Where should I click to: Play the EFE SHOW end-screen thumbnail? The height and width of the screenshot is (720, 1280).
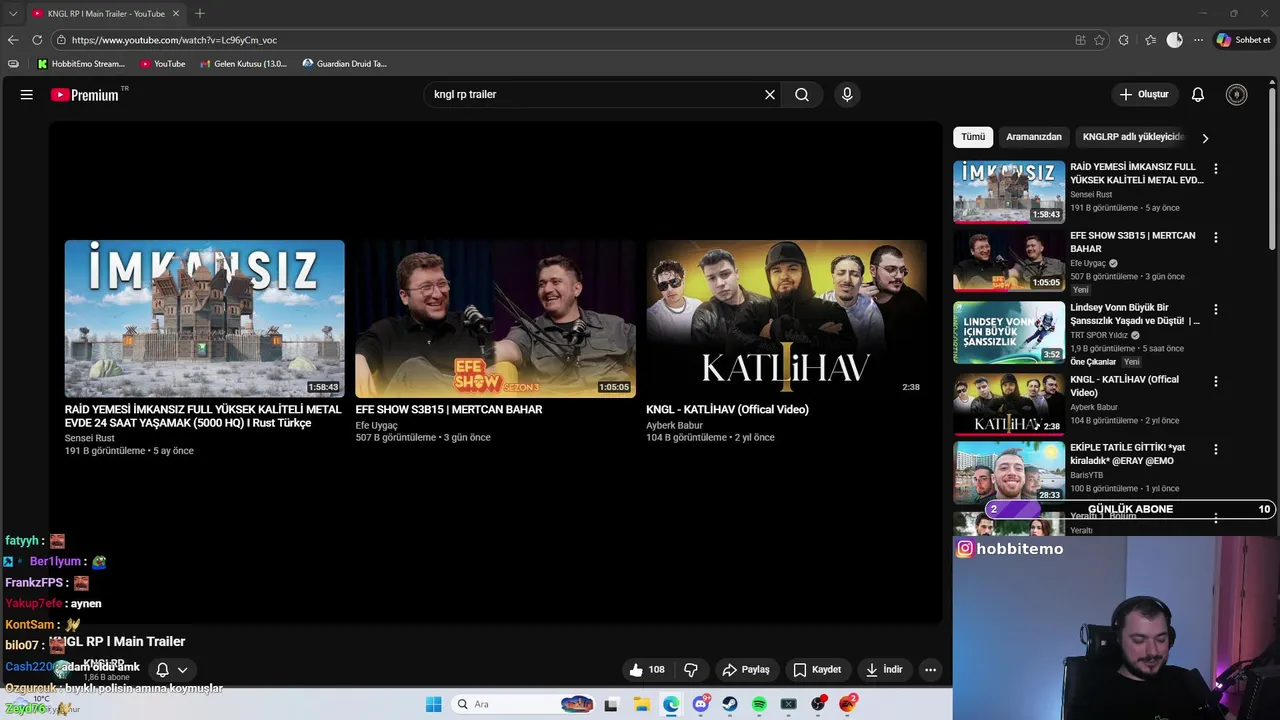(x=495, y=319)
